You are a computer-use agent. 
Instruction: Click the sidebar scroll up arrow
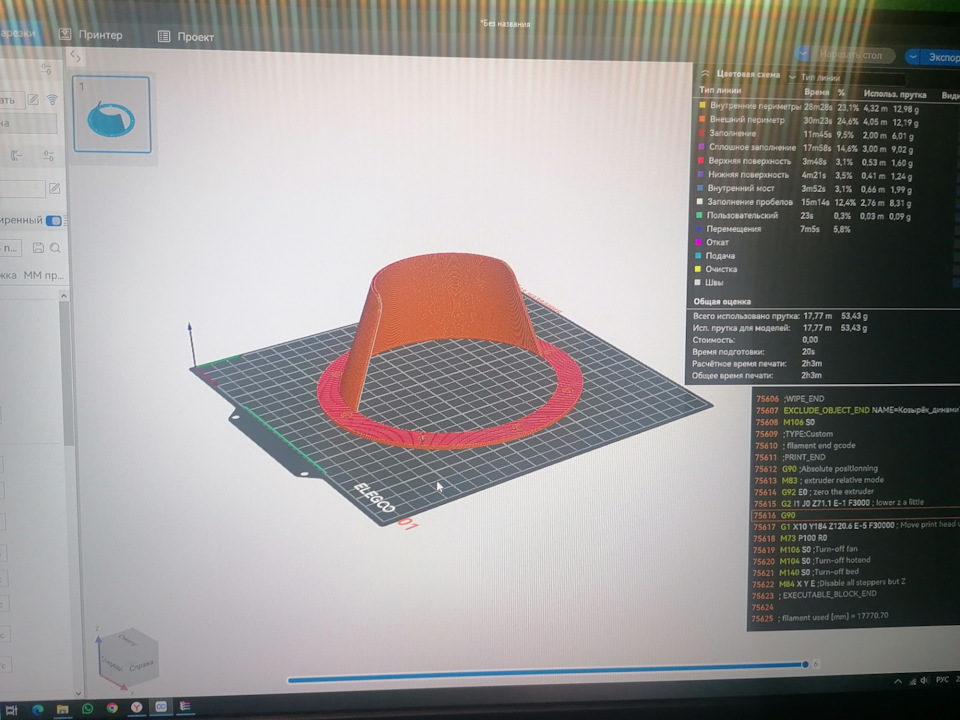[x=64, y=296]
